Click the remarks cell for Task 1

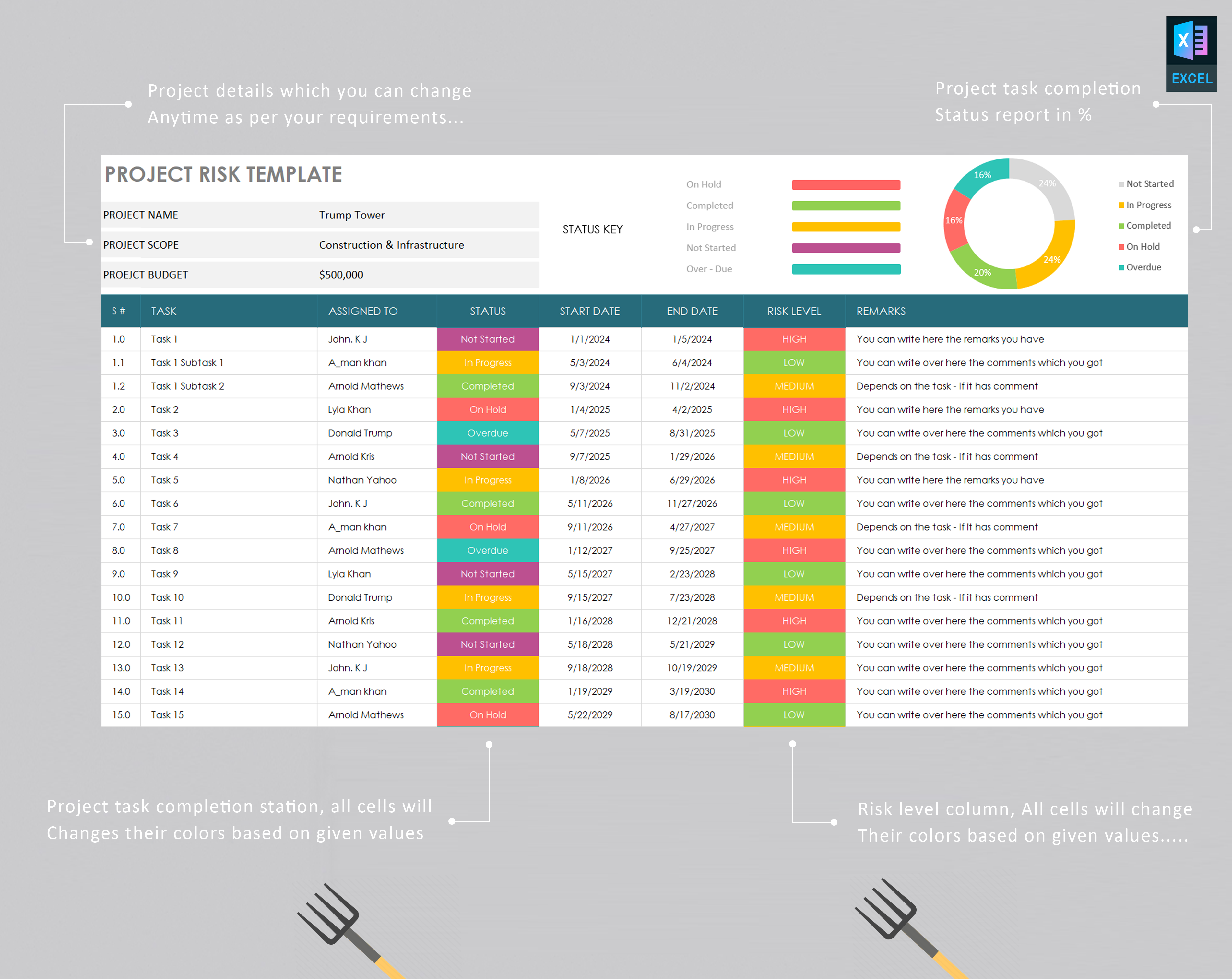(950, 339)
